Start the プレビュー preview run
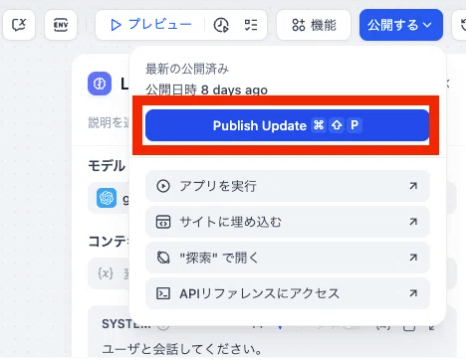 pyautogui.click(x=151, y=25)
